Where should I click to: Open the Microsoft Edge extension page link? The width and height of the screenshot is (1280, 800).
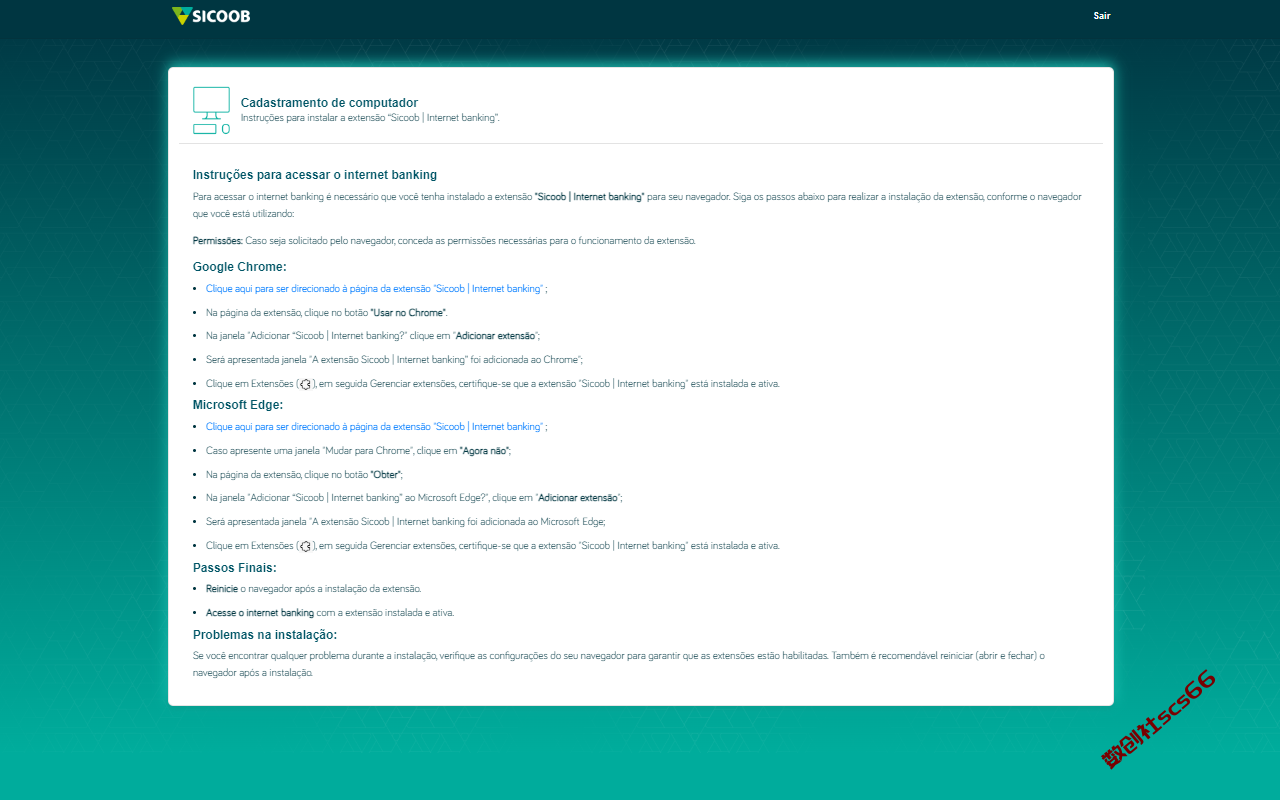pos(376,427)
